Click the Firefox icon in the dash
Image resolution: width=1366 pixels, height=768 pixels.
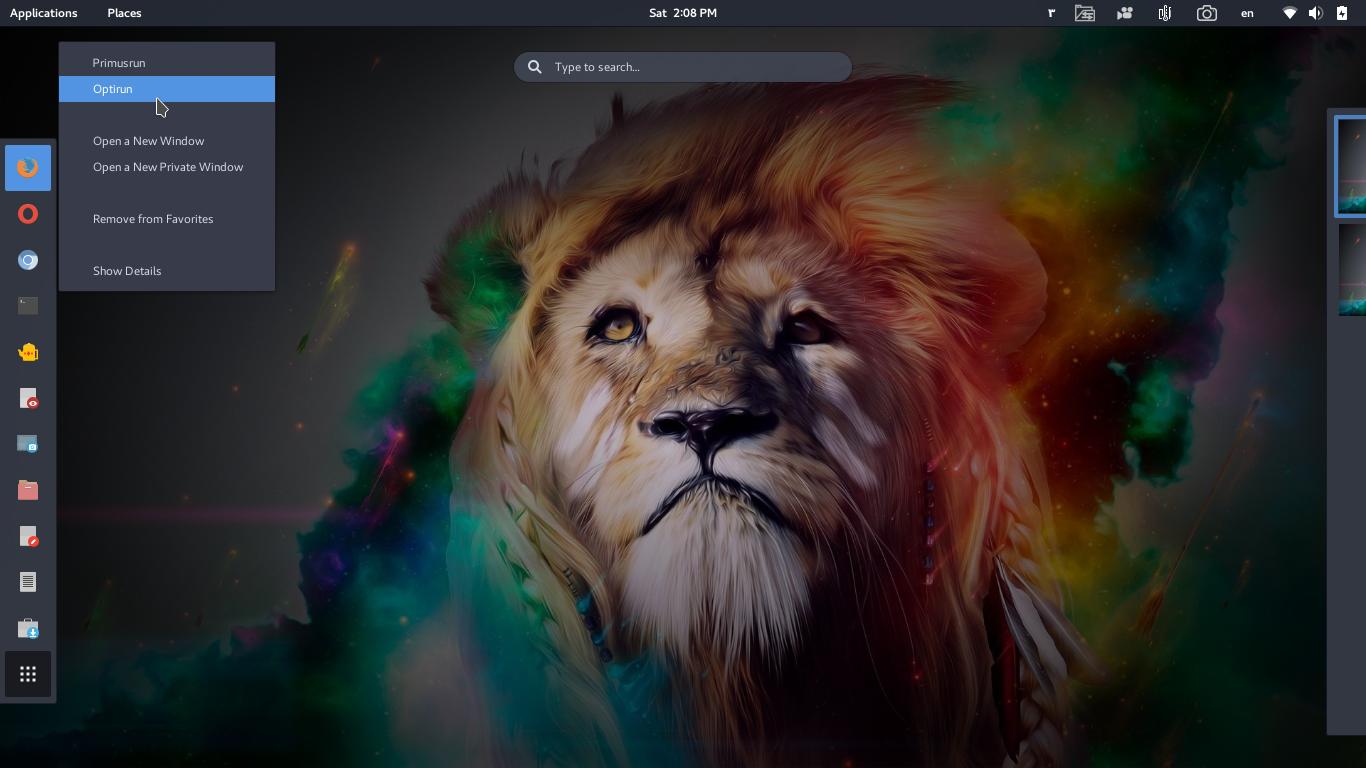tap(28, 167)
